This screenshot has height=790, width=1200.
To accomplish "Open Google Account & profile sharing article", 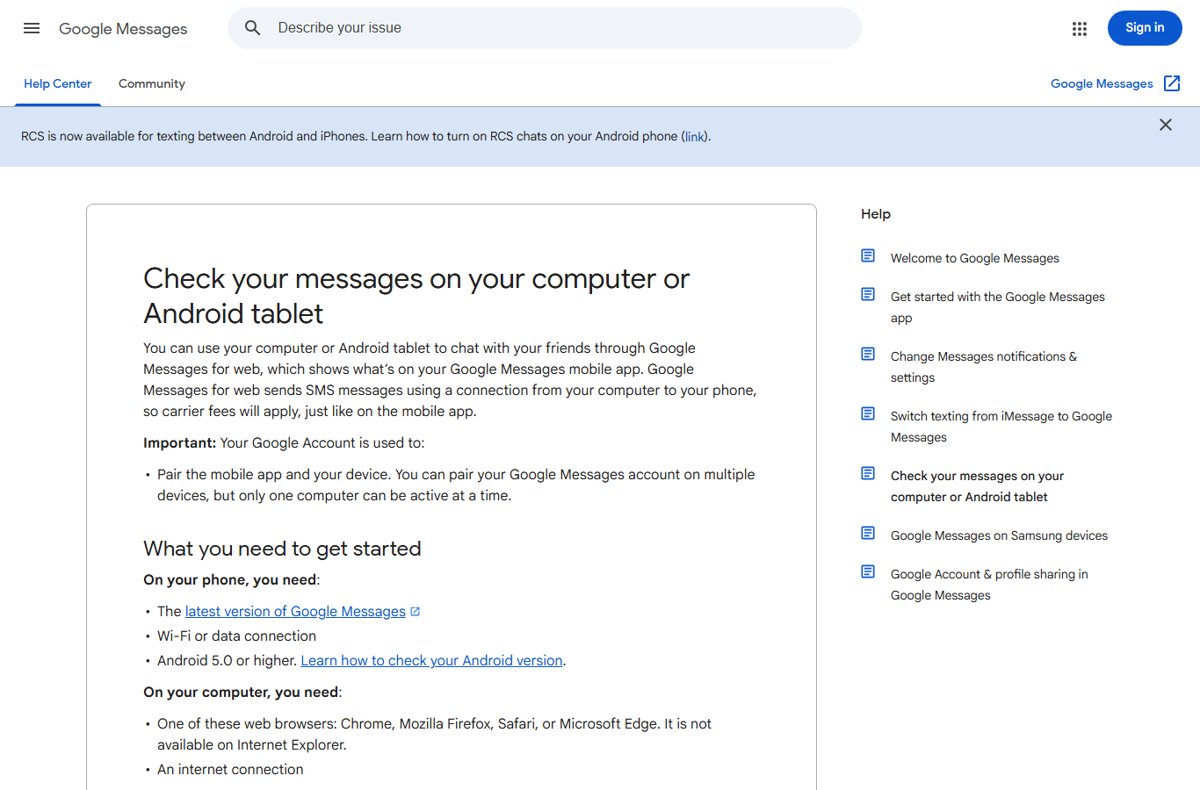I will tap(989, 584).
